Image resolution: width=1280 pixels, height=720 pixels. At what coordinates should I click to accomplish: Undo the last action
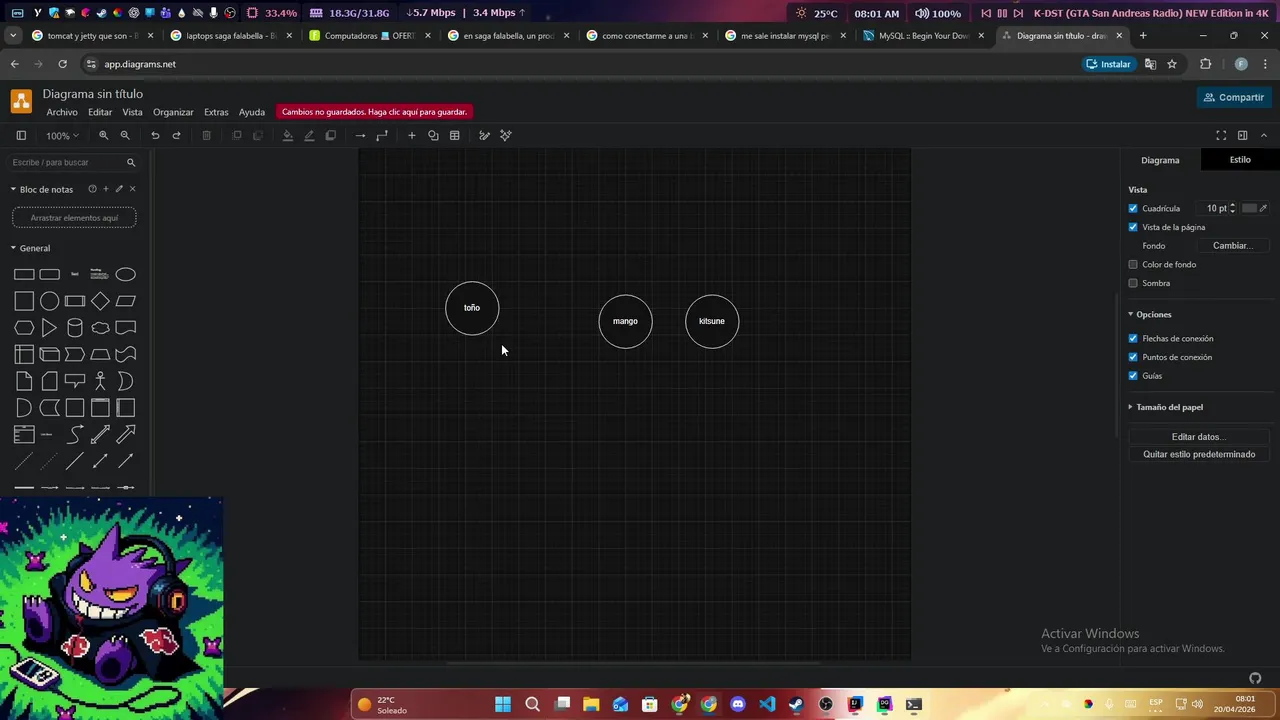(x=155, y=136)
